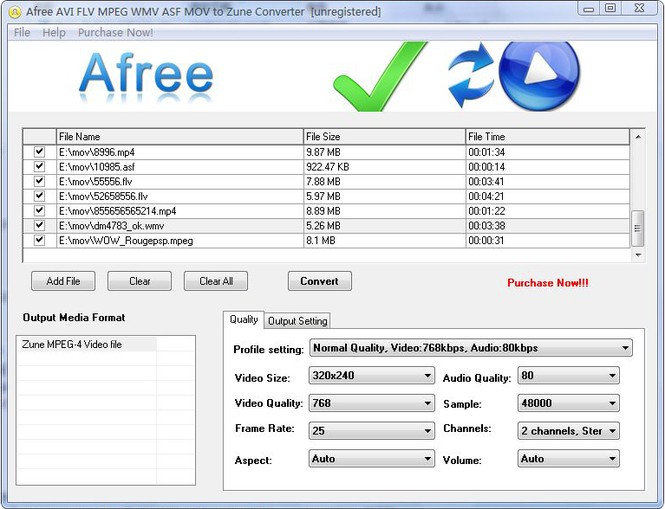This screenshot has height=509, width=665.
Task: Open the Profile setting dropdown
Action: coord(471,348)
